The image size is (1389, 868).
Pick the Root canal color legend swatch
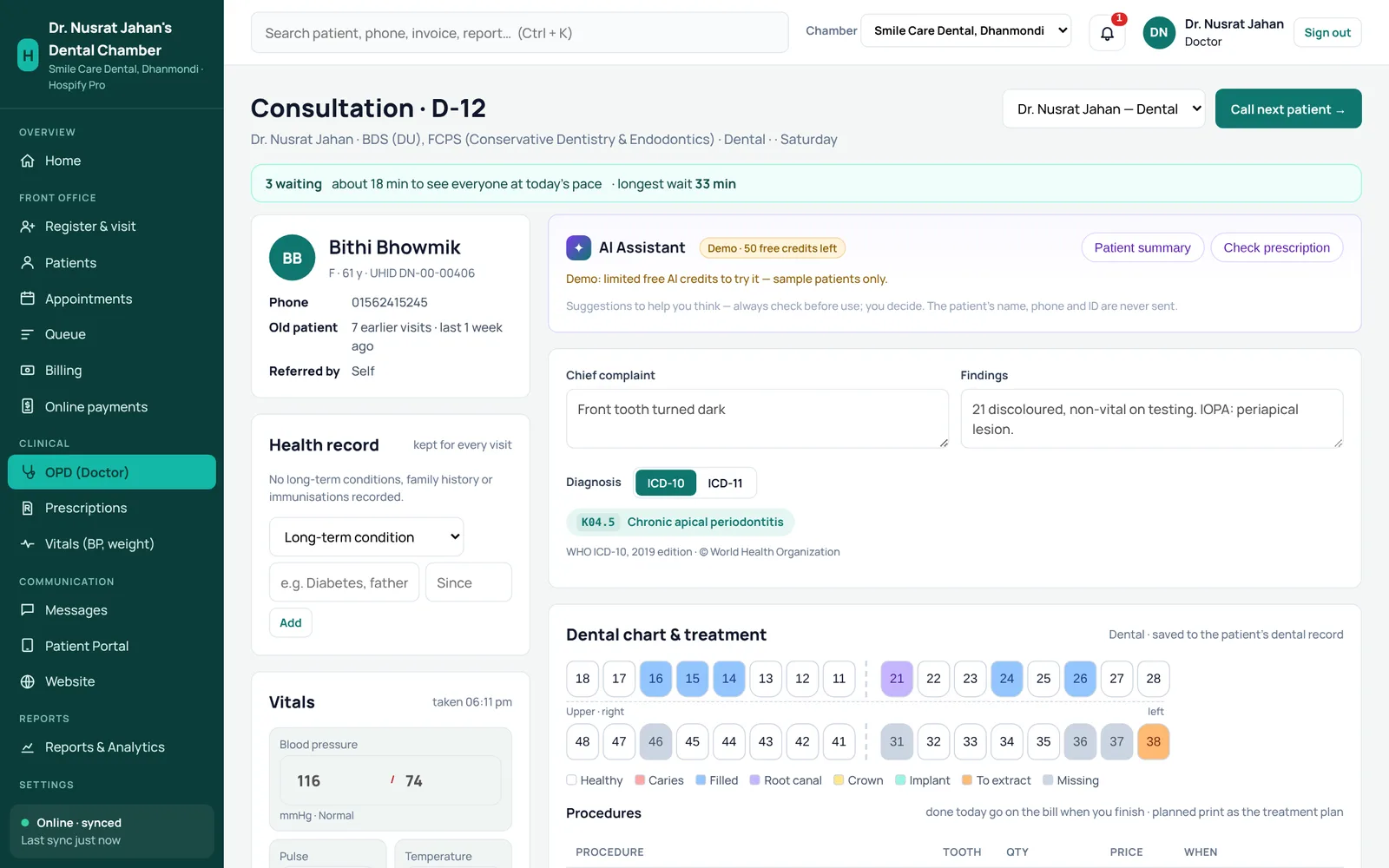click(755, 779)
